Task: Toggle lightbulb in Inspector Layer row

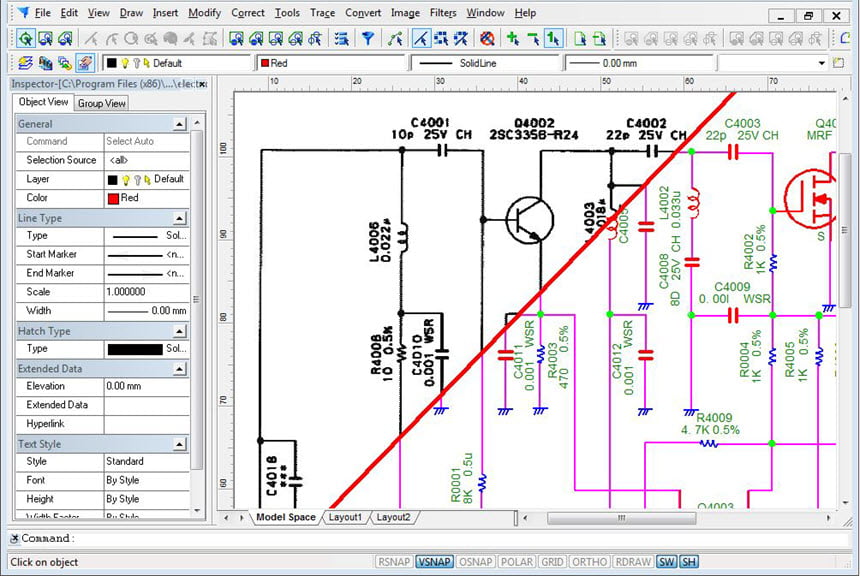Action: click(126, 179)
